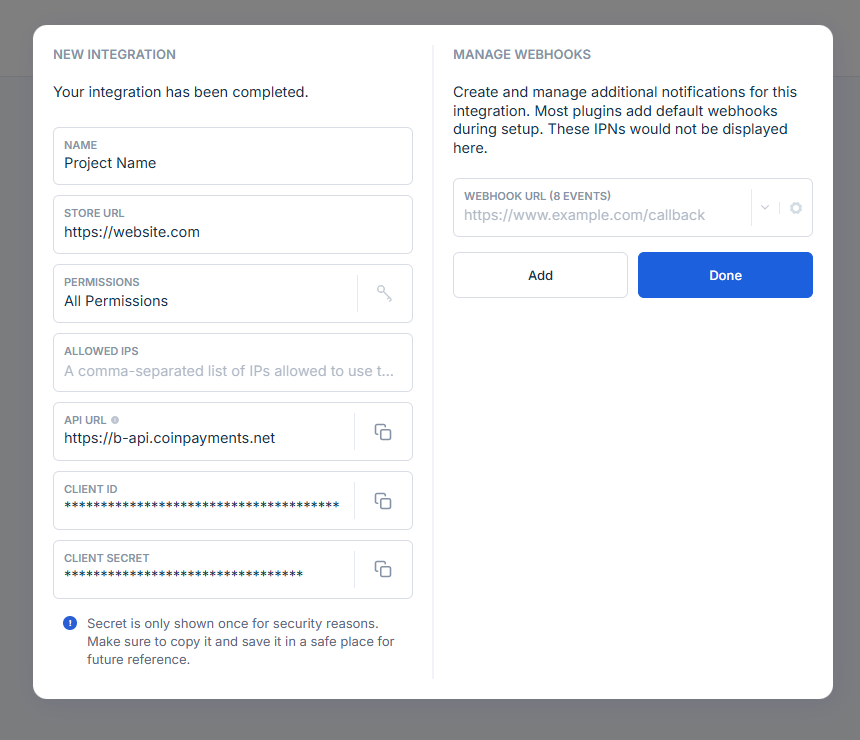Click the info dot beside API URL label

(x=115, y=420)
